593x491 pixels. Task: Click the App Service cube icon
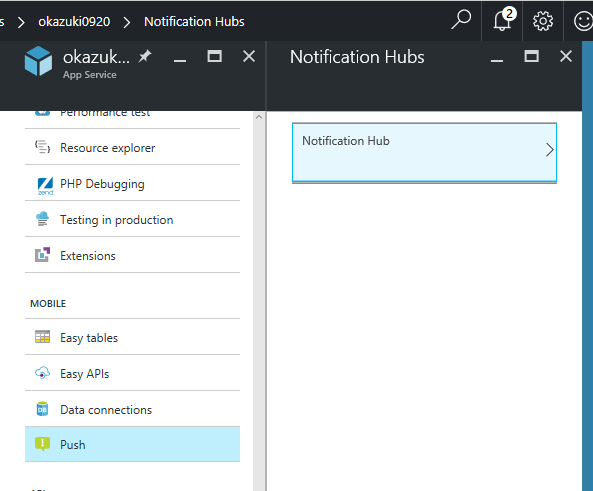pyautogui.click(x=38, y=61)
